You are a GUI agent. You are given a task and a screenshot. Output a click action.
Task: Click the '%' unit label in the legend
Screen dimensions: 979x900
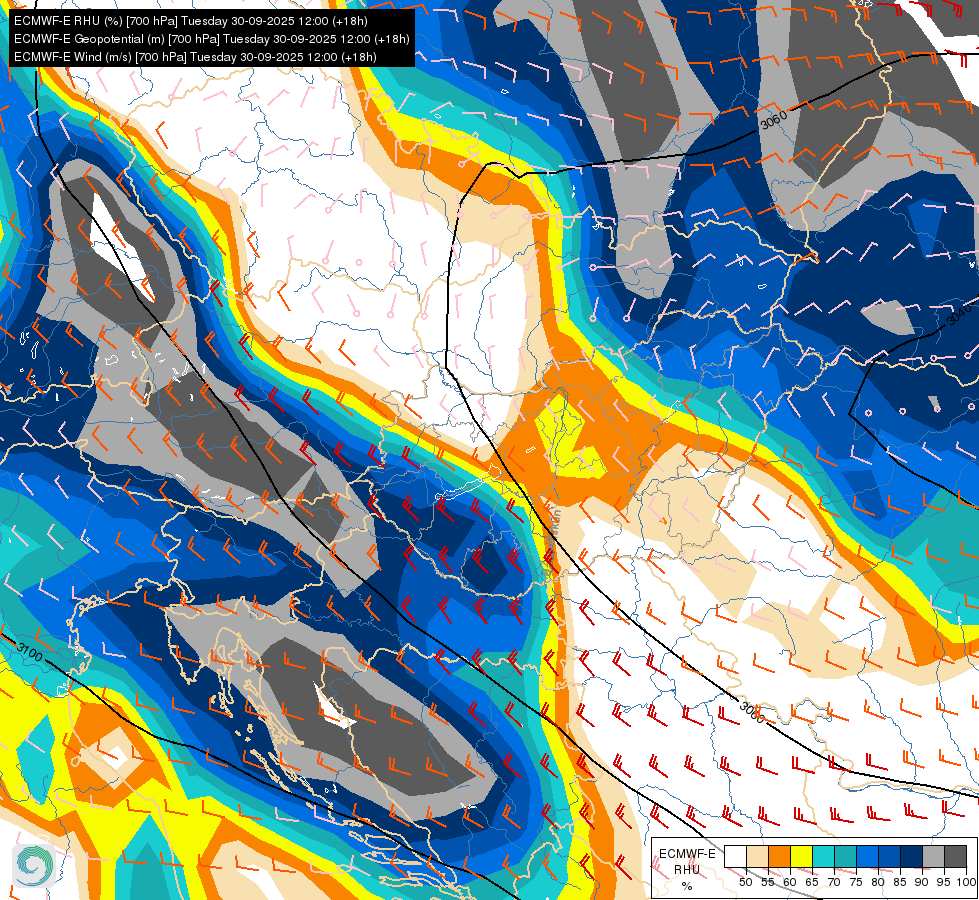click(687, 886)
